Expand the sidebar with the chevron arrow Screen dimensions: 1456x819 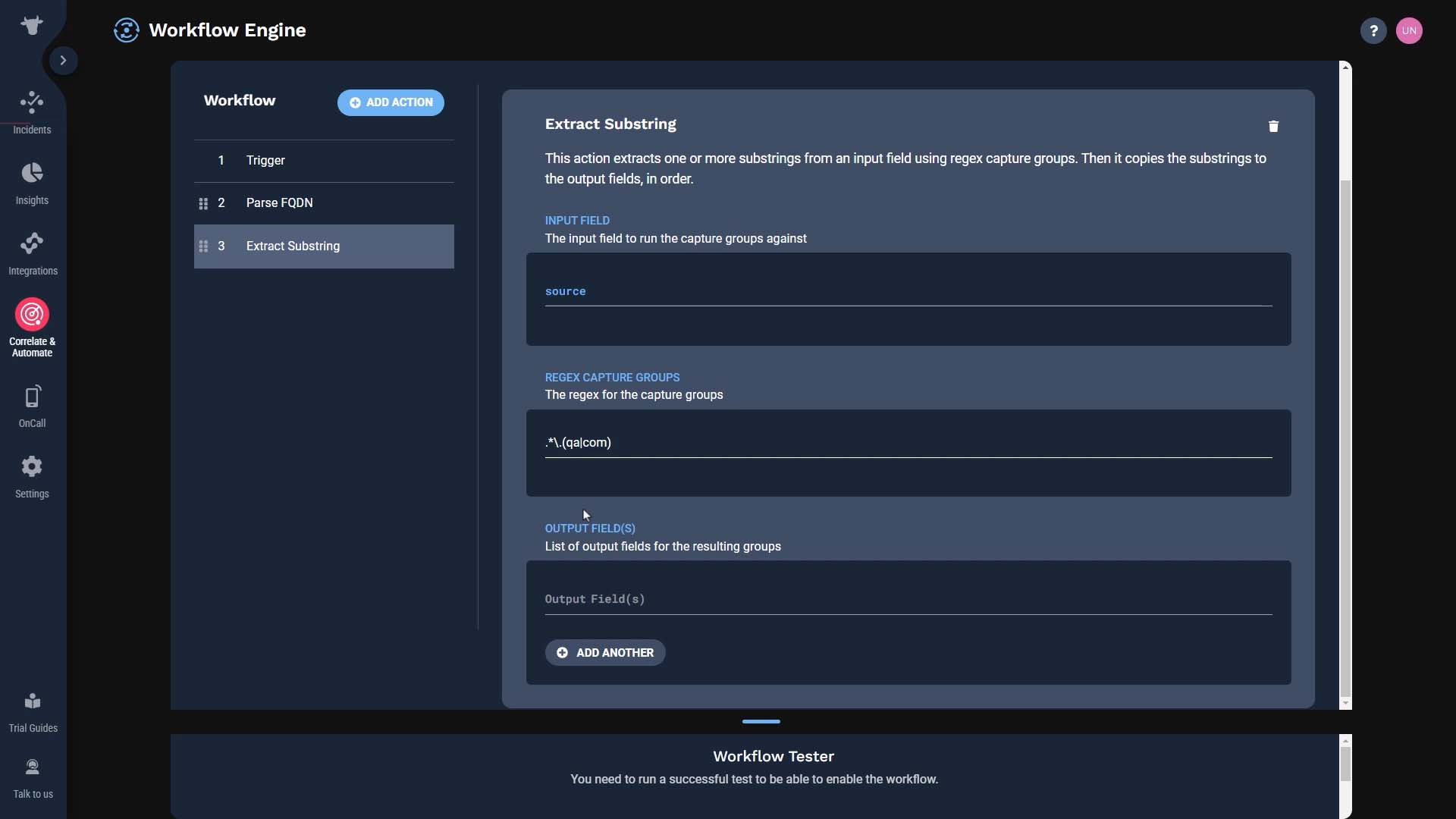[64, 60]
